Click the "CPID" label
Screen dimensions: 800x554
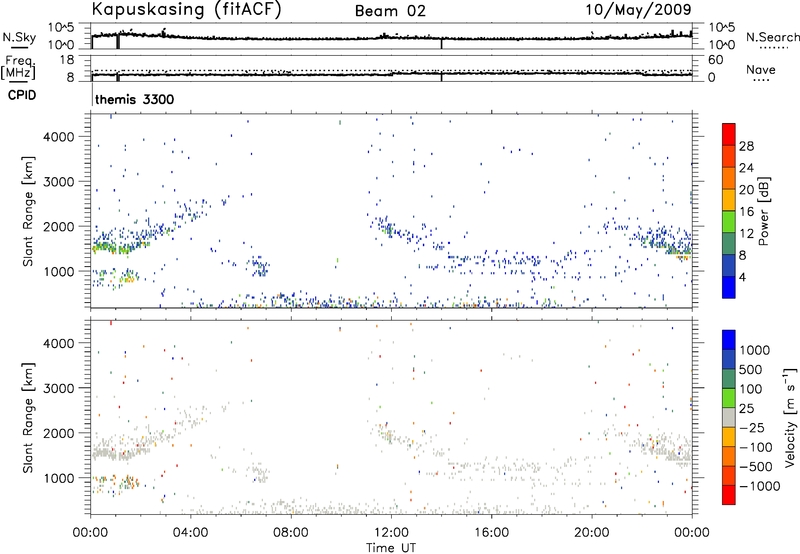click(x=22, y=95)
